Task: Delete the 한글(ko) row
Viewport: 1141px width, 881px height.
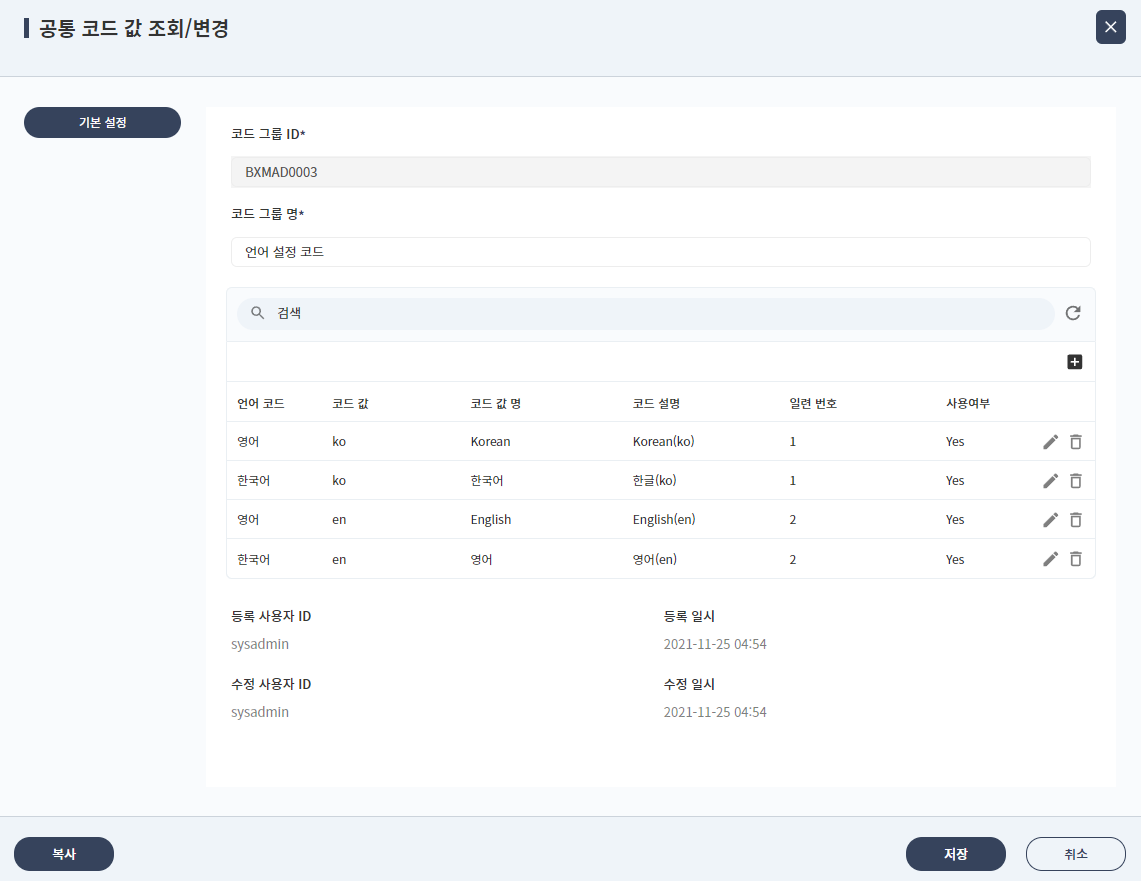Action: [1076, 480]
